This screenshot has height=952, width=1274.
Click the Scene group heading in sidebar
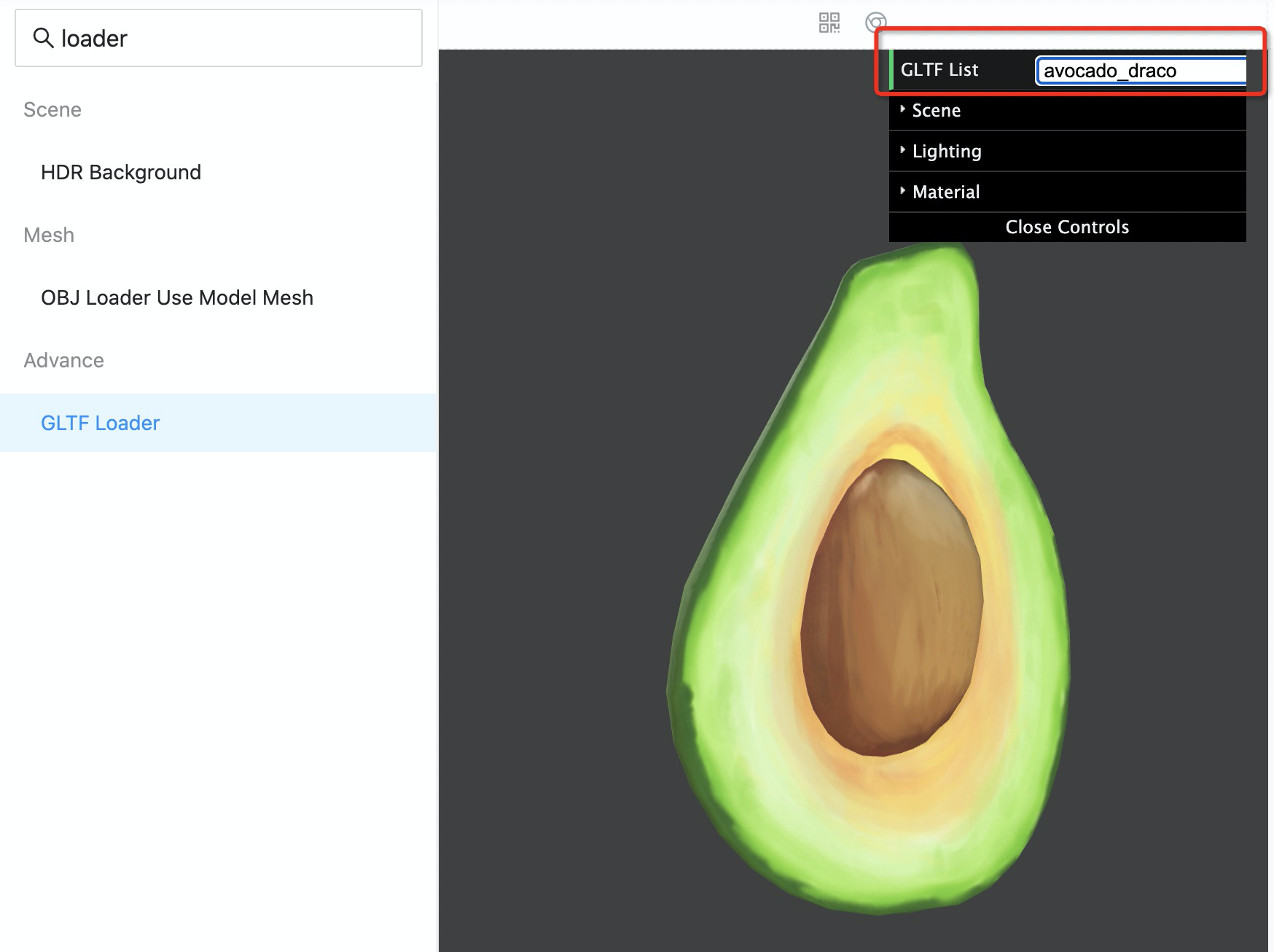tap(52, 109)
